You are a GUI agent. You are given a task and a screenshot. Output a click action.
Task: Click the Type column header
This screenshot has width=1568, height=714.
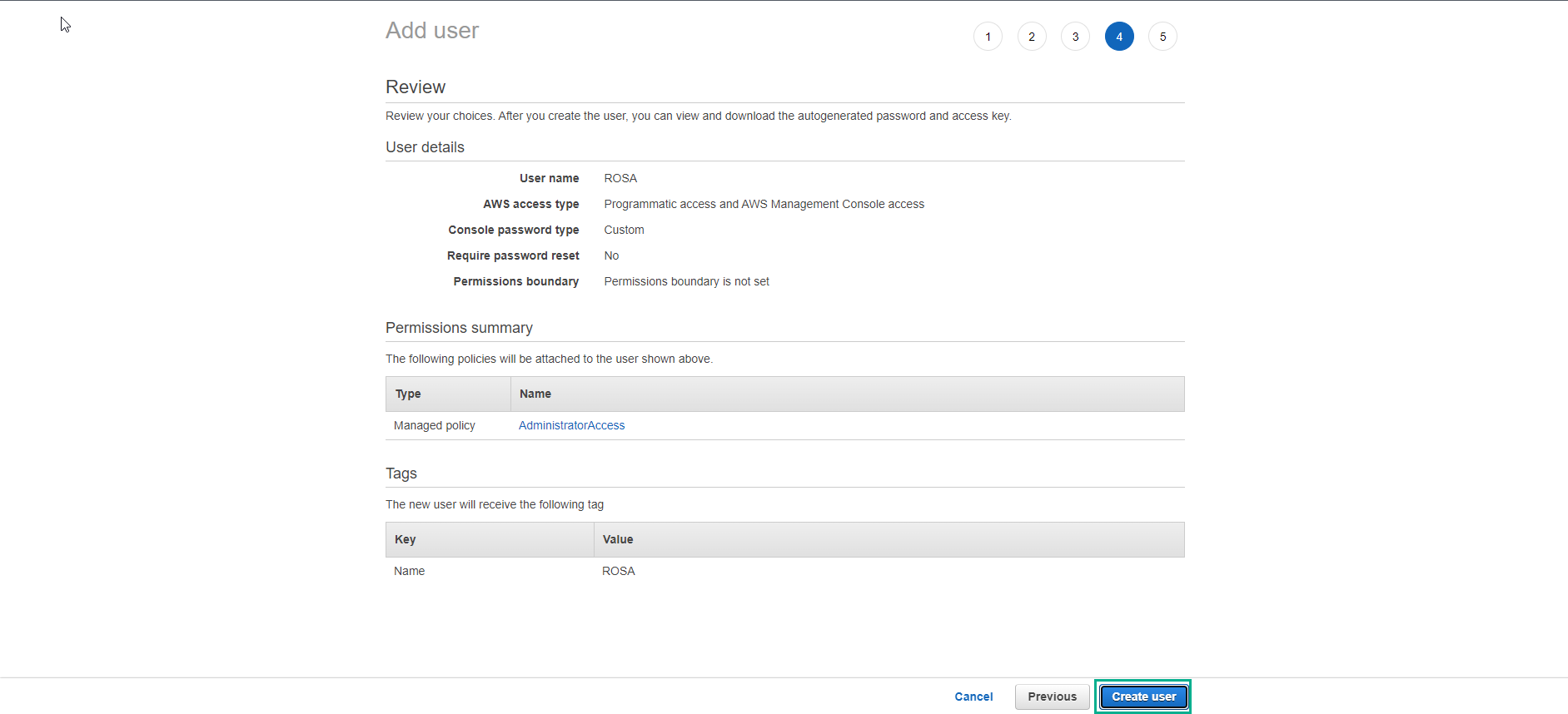408,394
